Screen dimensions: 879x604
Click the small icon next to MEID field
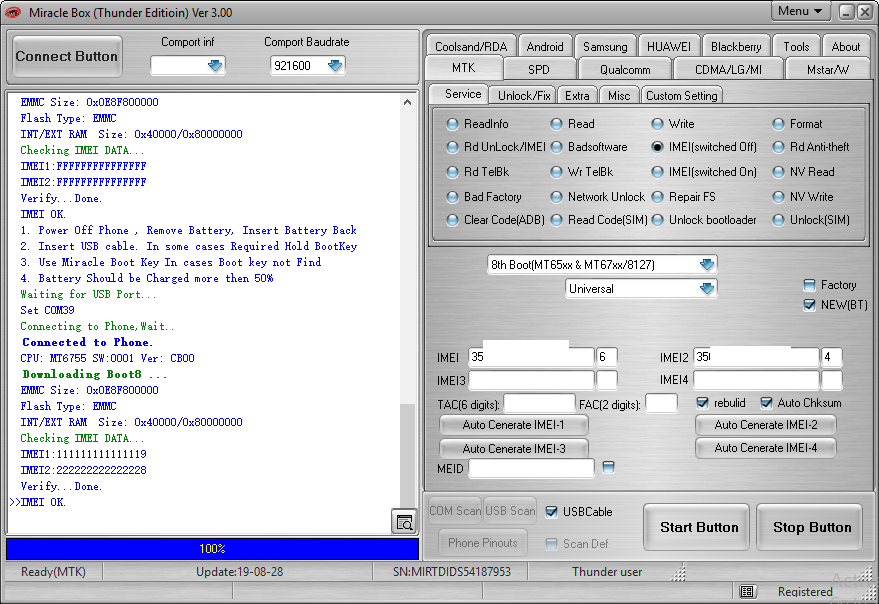(x=608, y=467)
